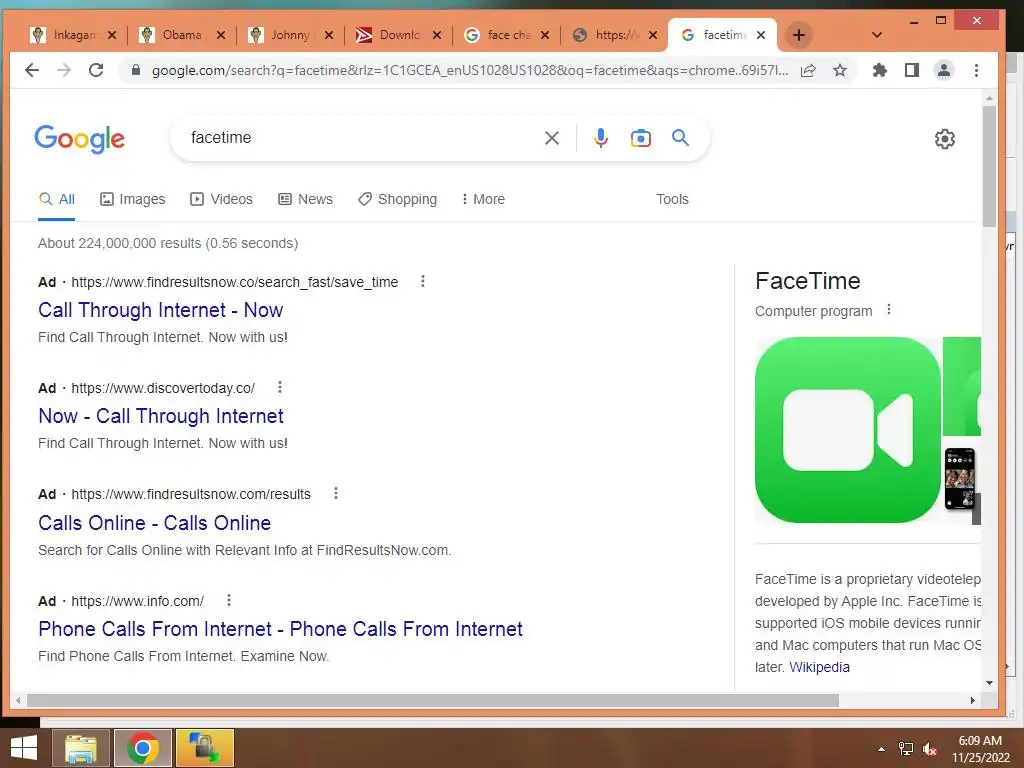Open options for findresultsnow.com/results ad

pyautogui.click(x=336, y=494)
